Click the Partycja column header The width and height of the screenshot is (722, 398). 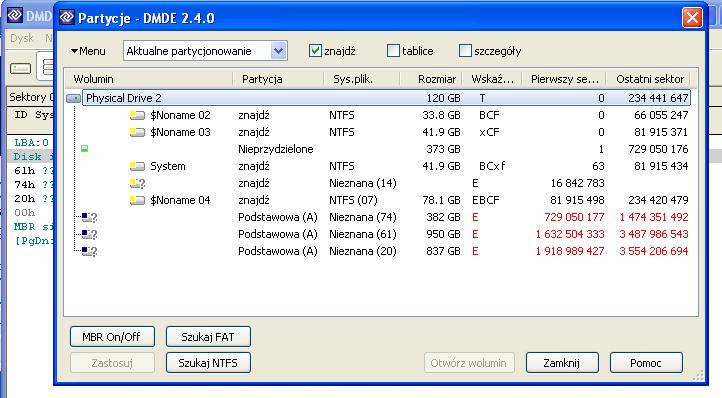[278, 79]
